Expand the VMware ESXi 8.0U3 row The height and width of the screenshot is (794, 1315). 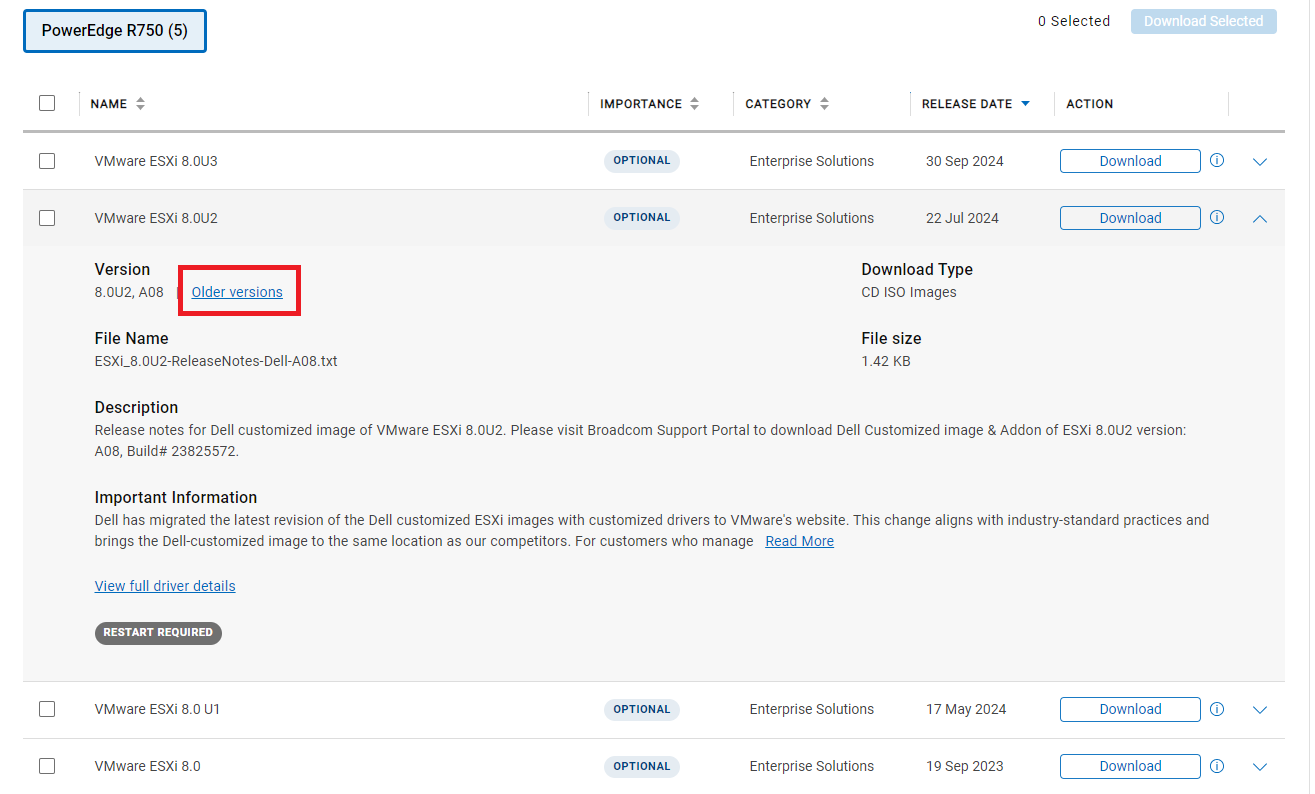(x=1260, y=161)
